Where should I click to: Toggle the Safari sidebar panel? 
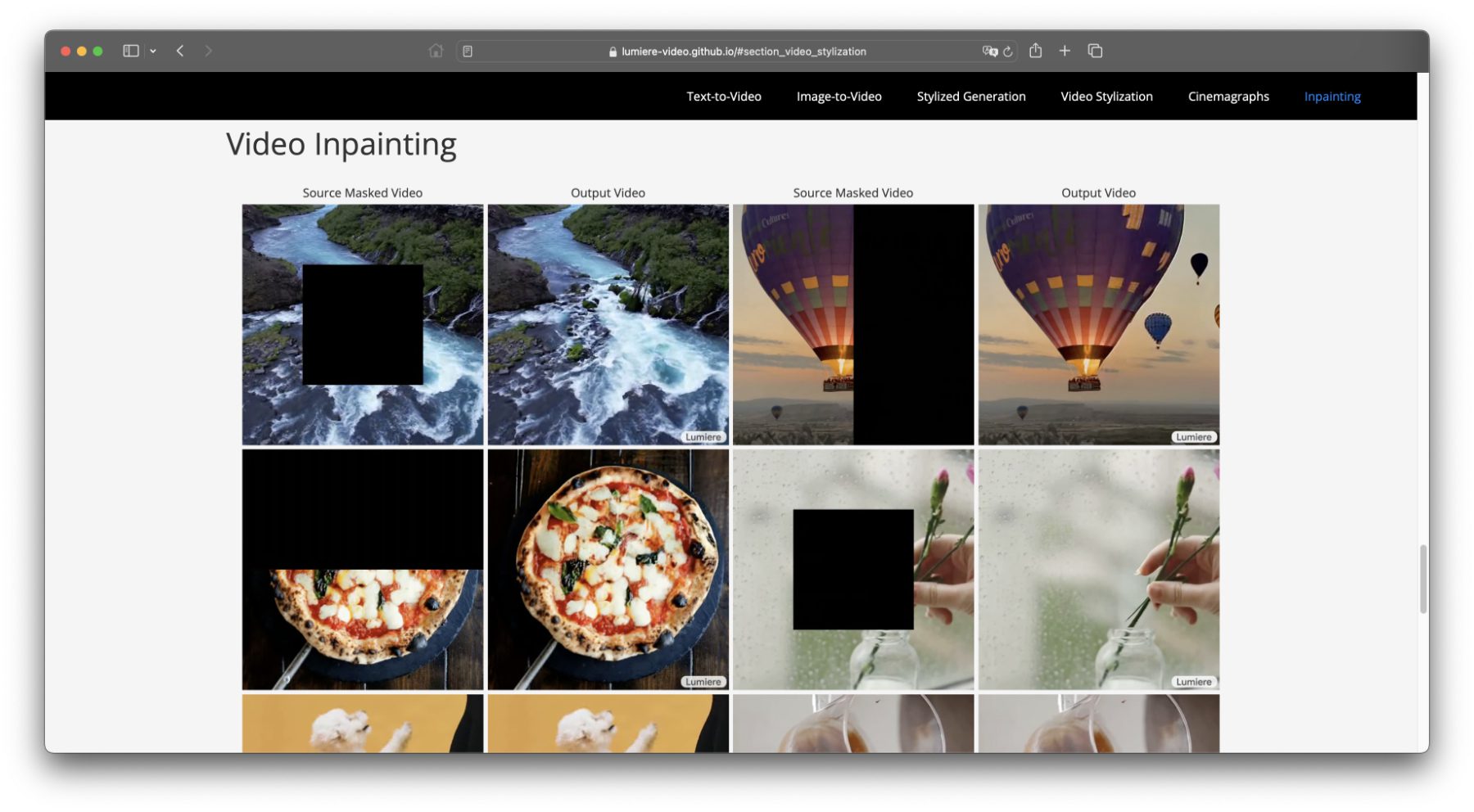[130, 51]
